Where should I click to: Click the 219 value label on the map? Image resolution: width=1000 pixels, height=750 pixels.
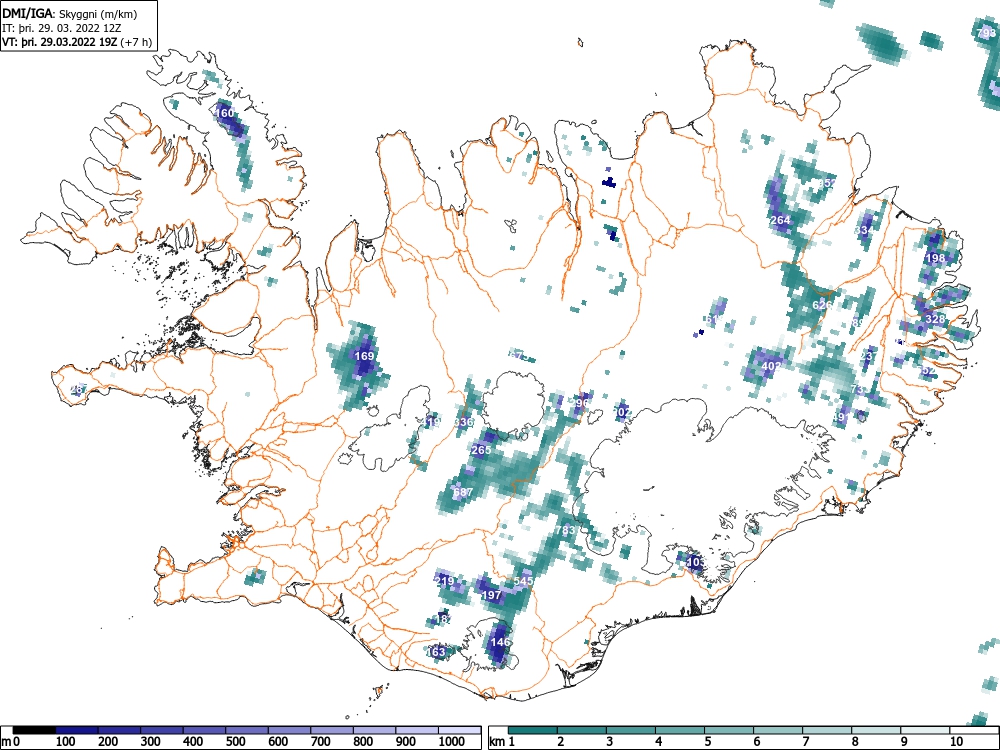click(444, 581)
